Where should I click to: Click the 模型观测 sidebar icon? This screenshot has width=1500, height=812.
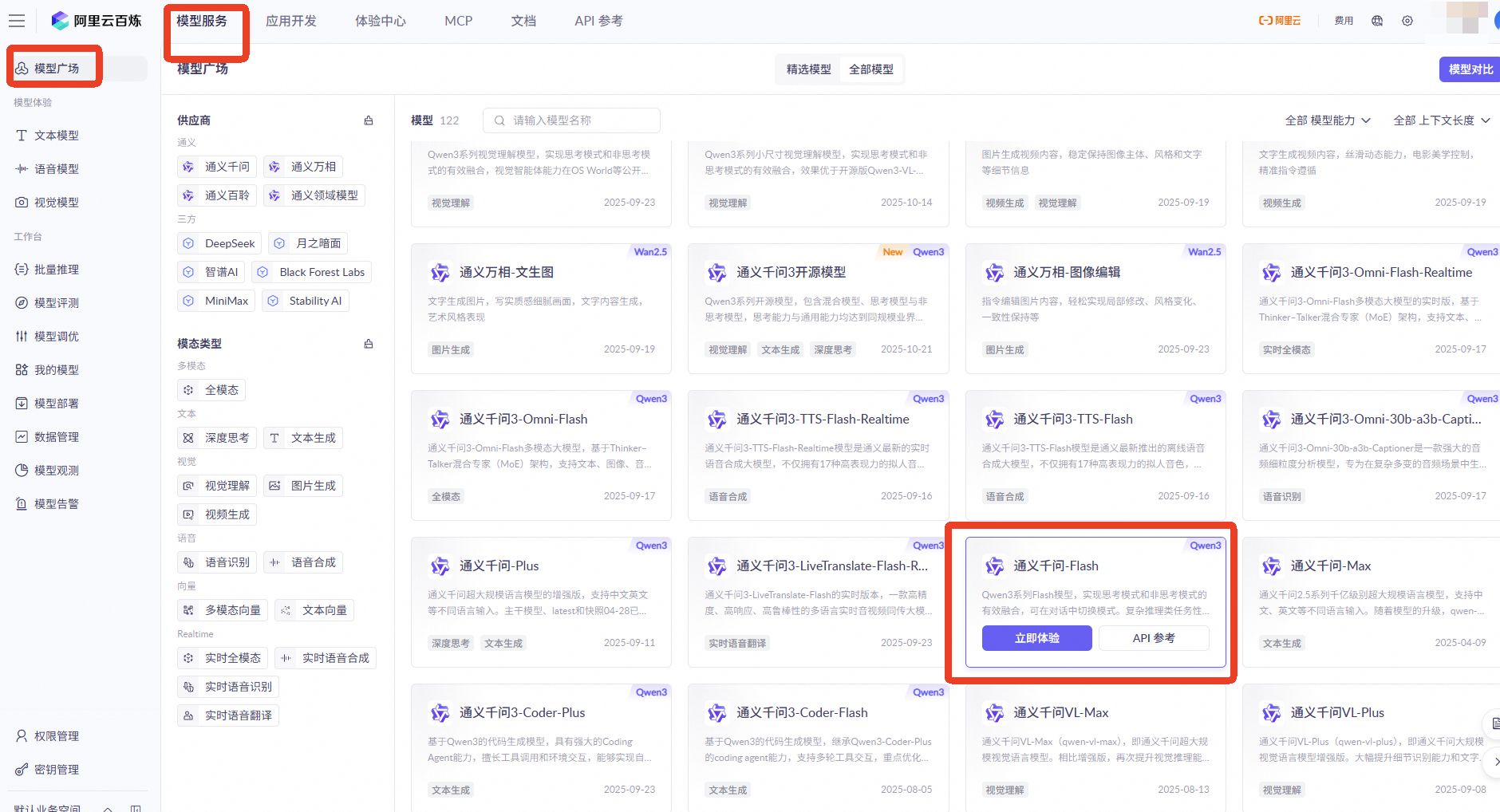pos(22,471)
